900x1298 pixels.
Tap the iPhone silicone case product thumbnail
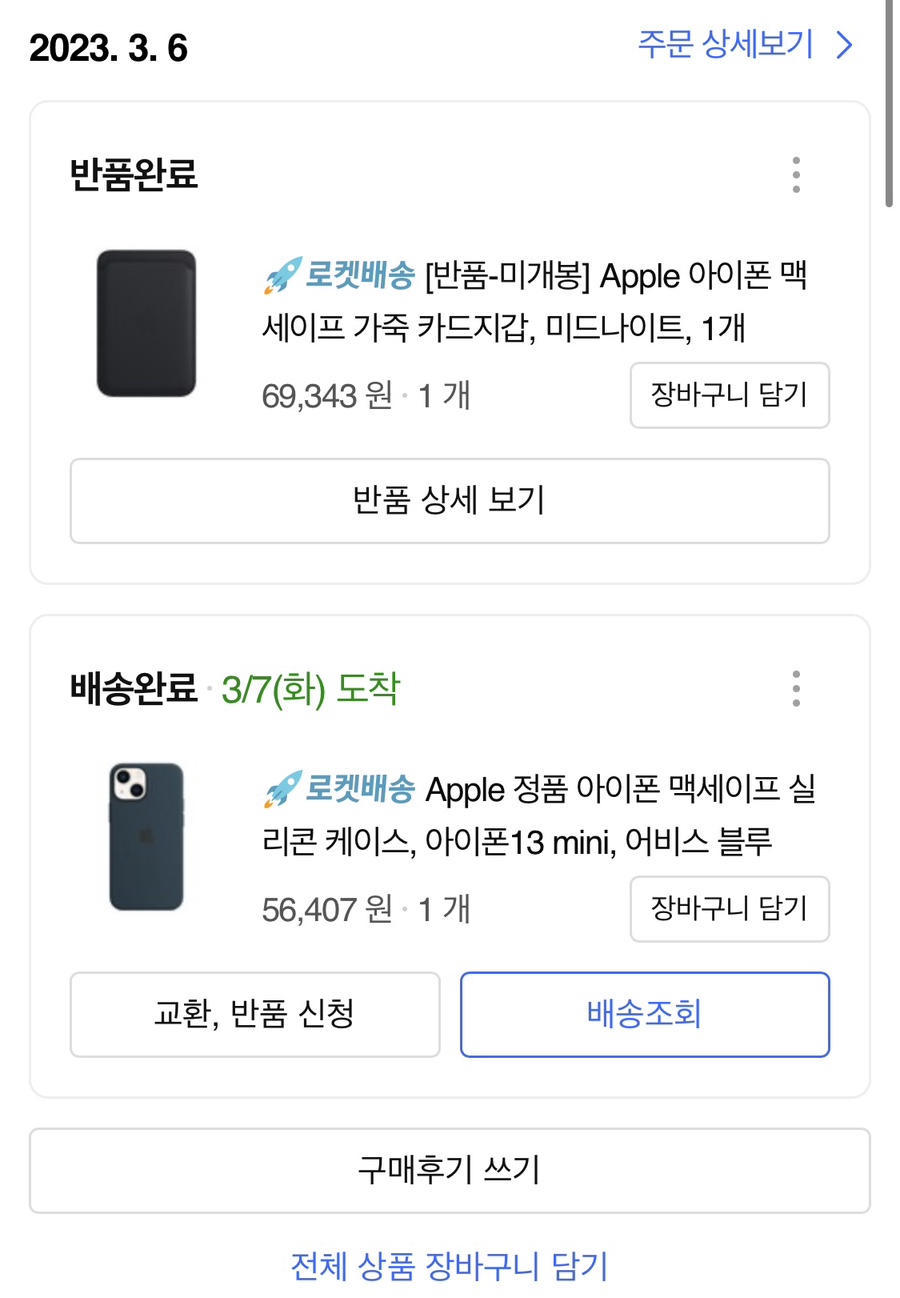point(146,836)
